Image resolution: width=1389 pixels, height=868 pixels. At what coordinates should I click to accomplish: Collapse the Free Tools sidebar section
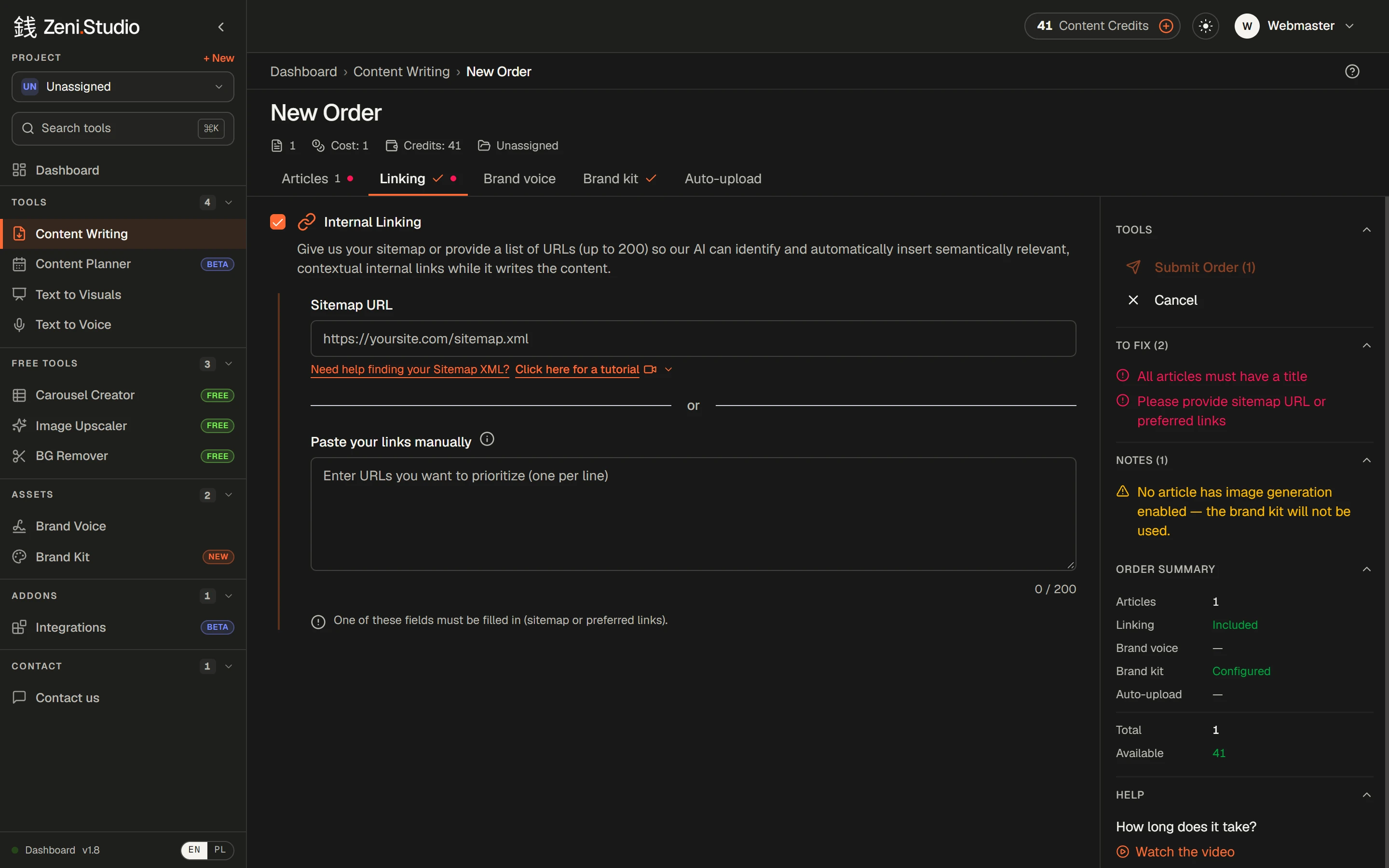(229, 364)
